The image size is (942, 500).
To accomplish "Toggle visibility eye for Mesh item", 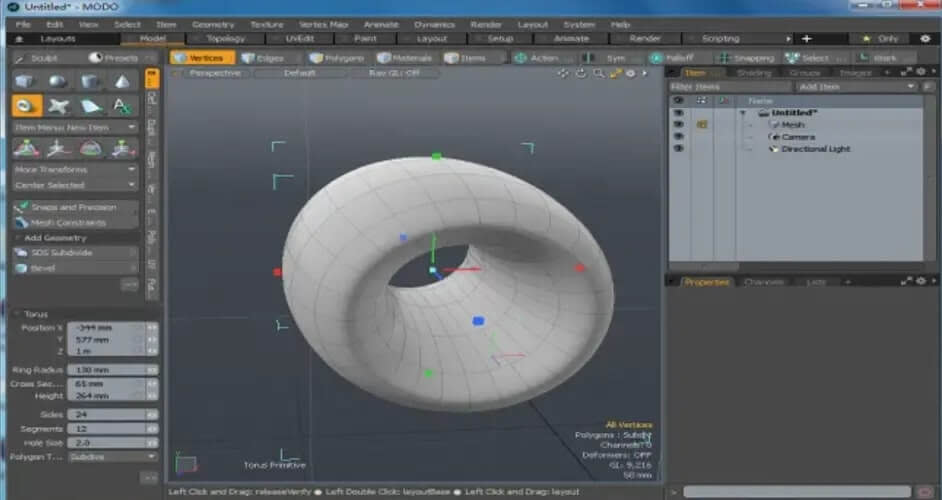I will coord(678,124).
